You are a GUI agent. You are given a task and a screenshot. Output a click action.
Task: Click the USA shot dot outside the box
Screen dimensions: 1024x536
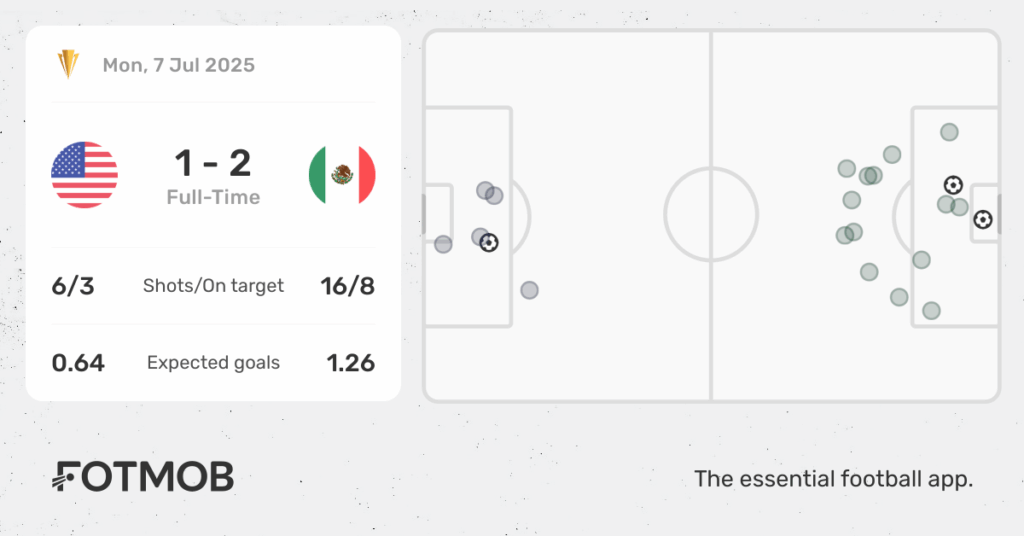pyautogui.click(x=530, y=290)
